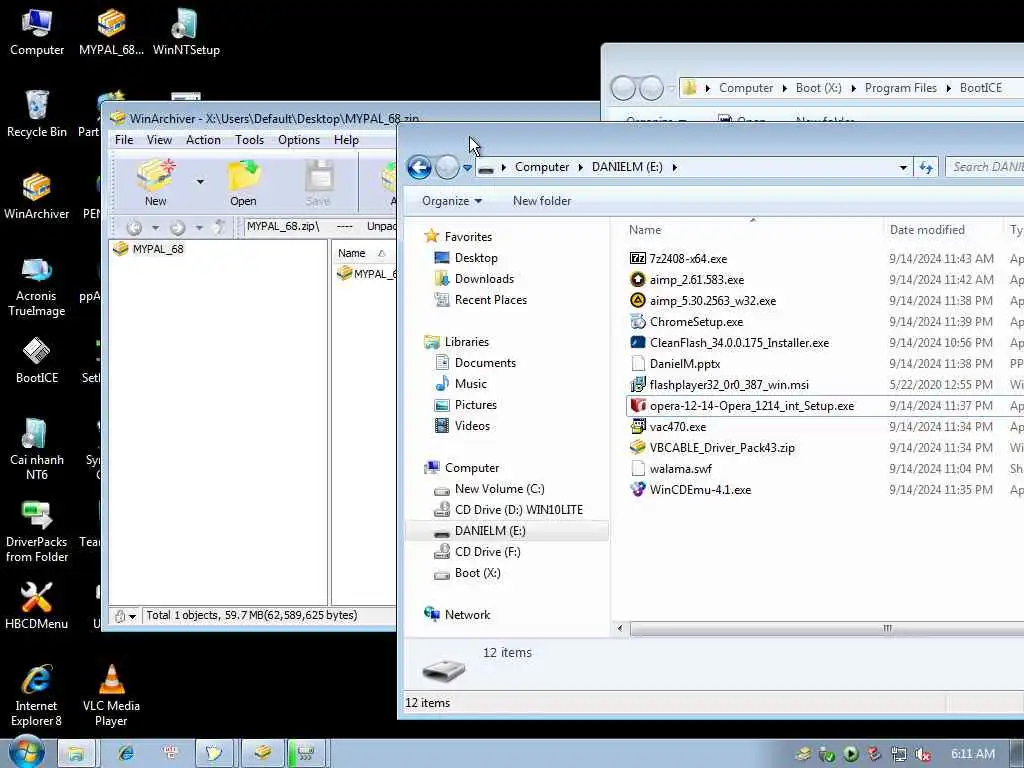1024x768 pixels.
Task: Select Boot (X:) in navigation pane
Action: point(477,573)
